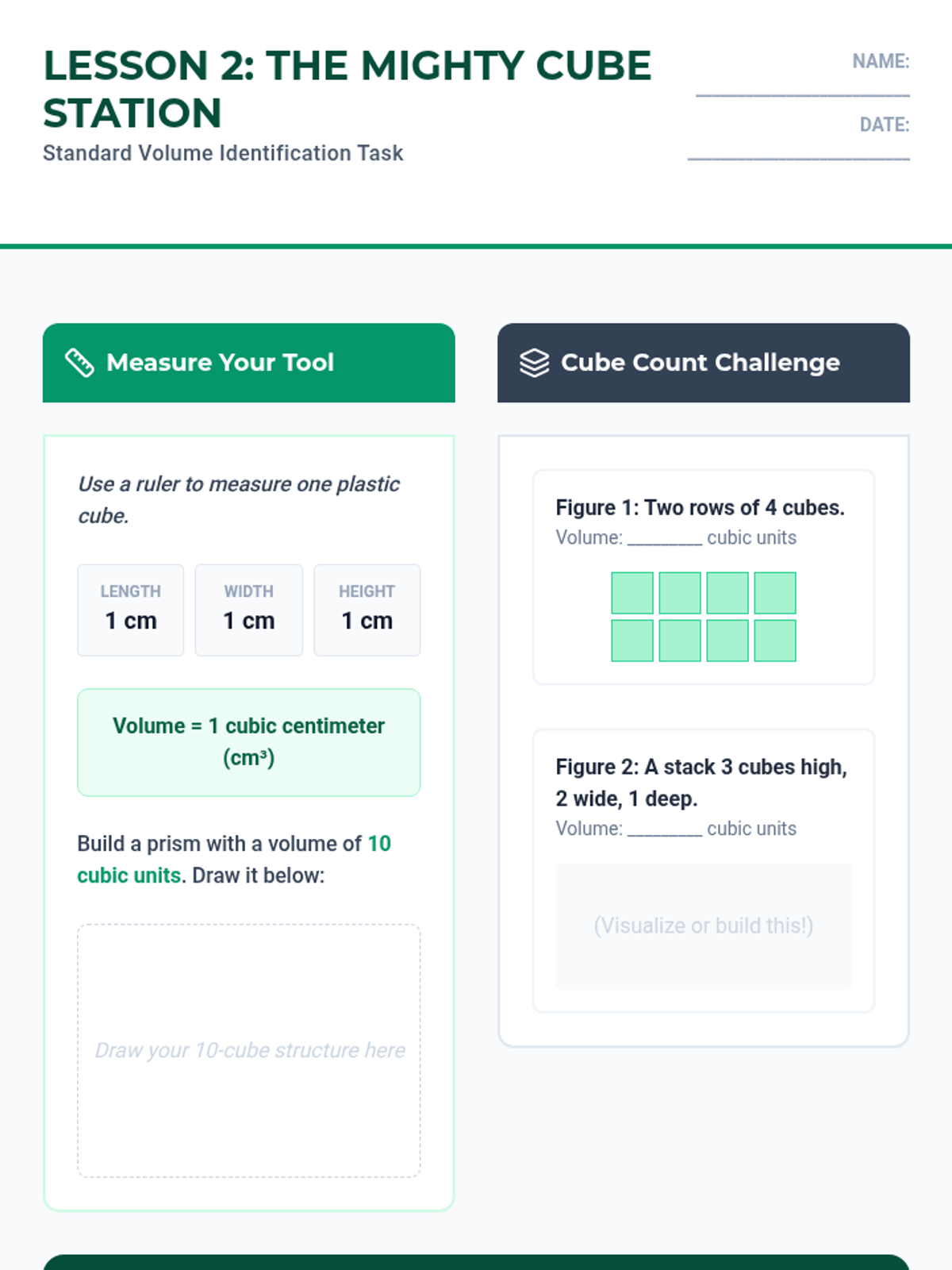The width and height of the screenshot is (952, 1270).
Task: Click last cube in Figure 1 top row
Action: tap(775, 593)
